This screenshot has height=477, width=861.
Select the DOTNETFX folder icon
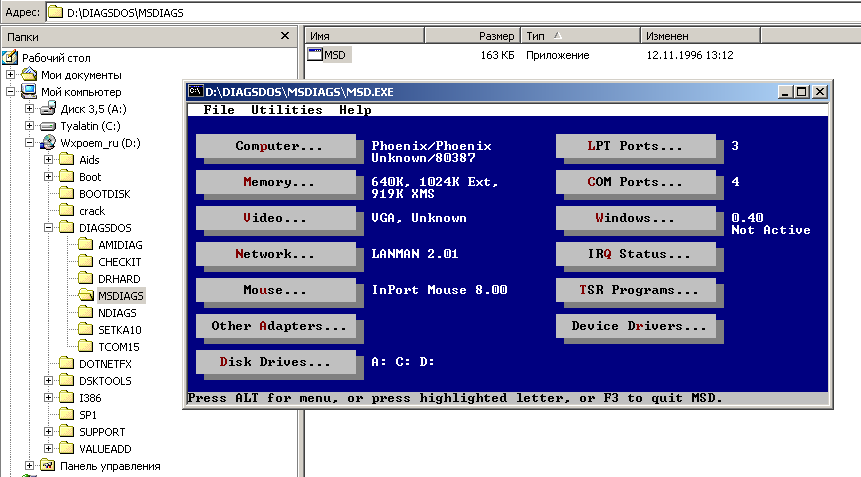(x=66, y=363)
